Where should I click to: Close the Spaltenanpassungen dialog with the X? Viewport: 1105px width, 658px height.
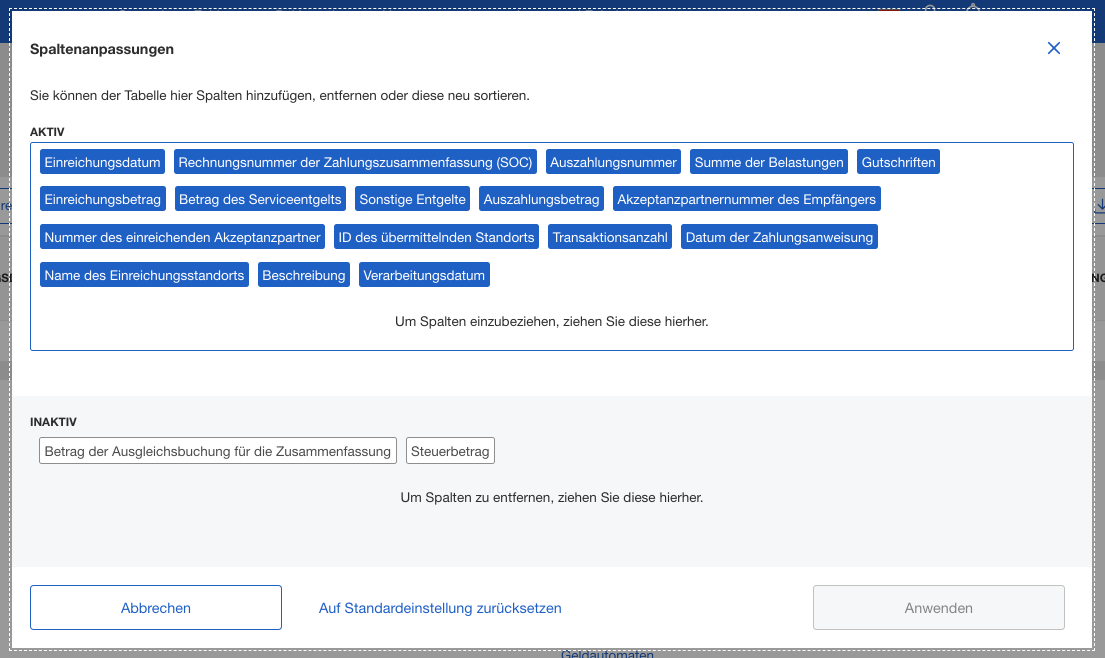click(x=1053, y=48)
